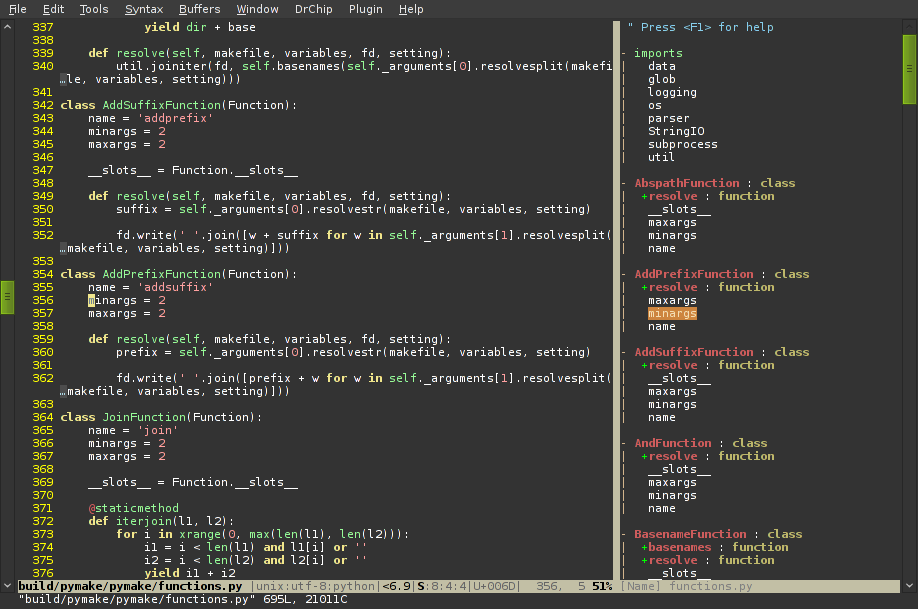Screen dimensions: 918x609
Task: Select highlighted minargs tag under AddPrefixFunction
Action: [x=672, y=313]
